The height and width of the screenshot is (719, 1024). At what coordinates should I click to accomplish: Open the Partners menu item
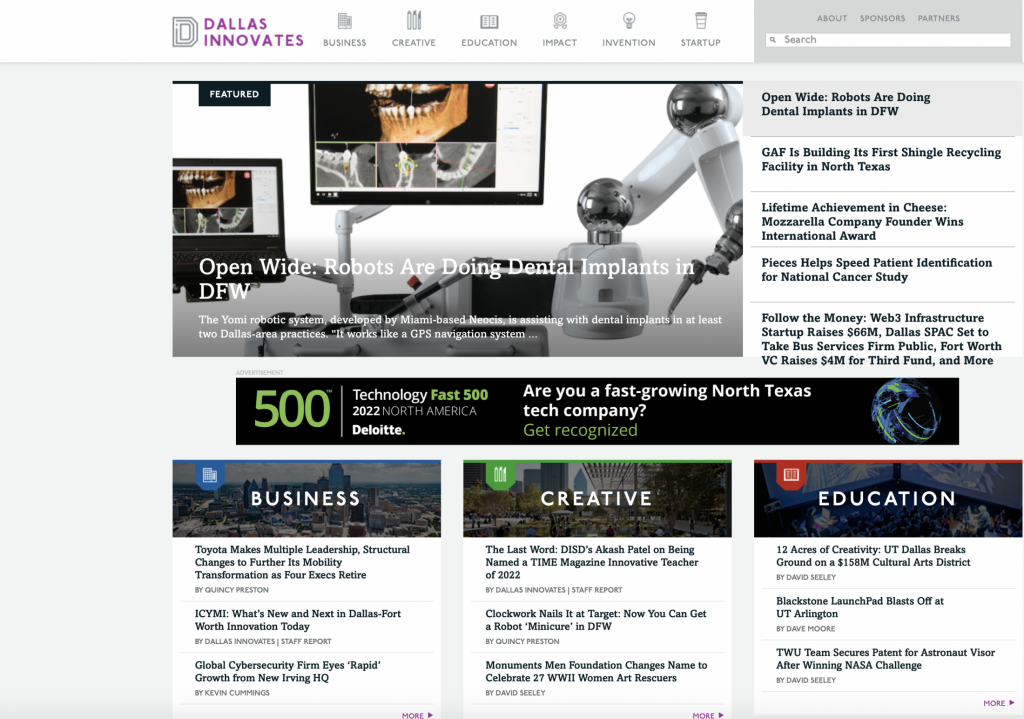tap(938, 18)
